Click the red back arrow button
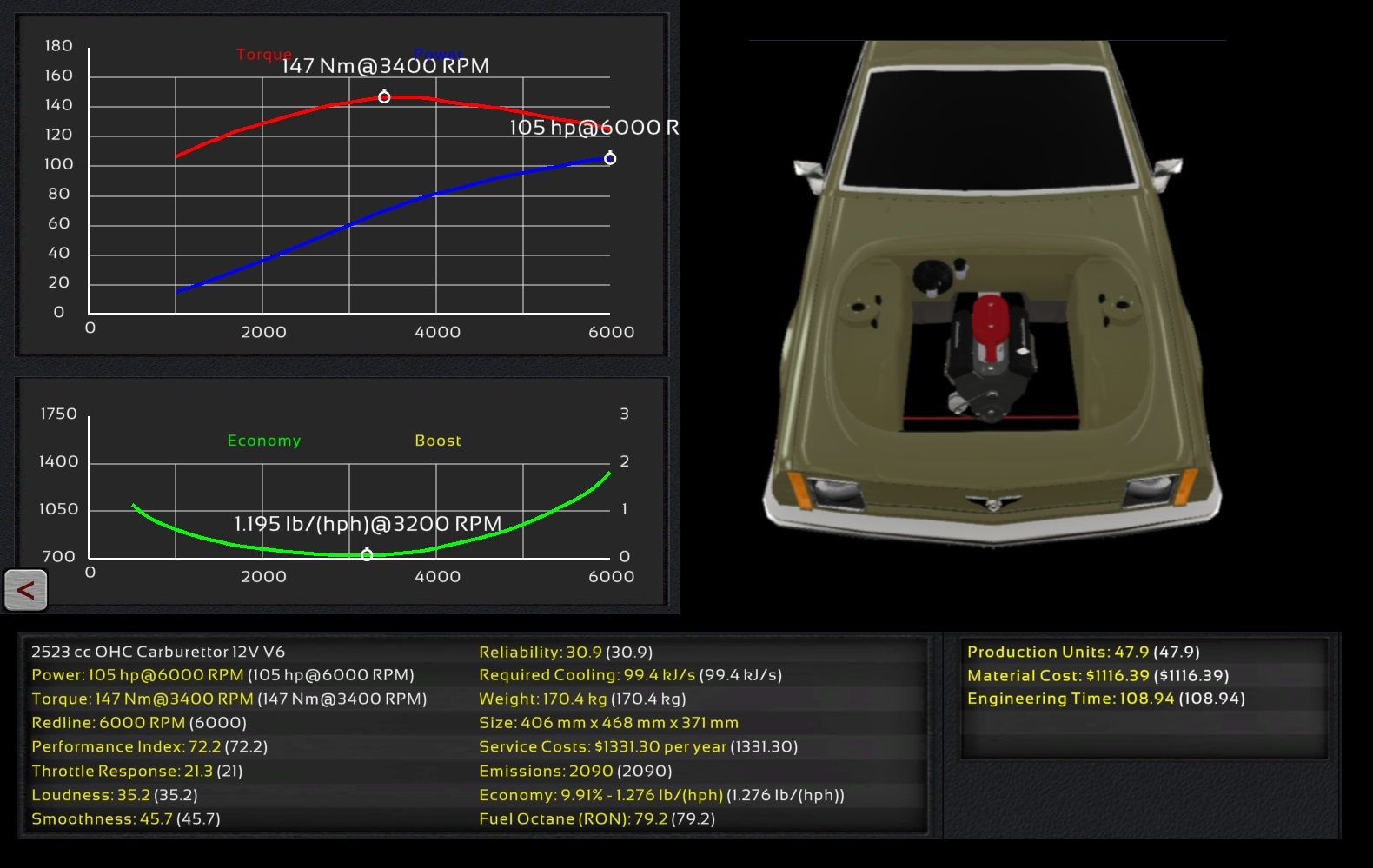Screen dimensions: 1373x868 click(25, 591)
